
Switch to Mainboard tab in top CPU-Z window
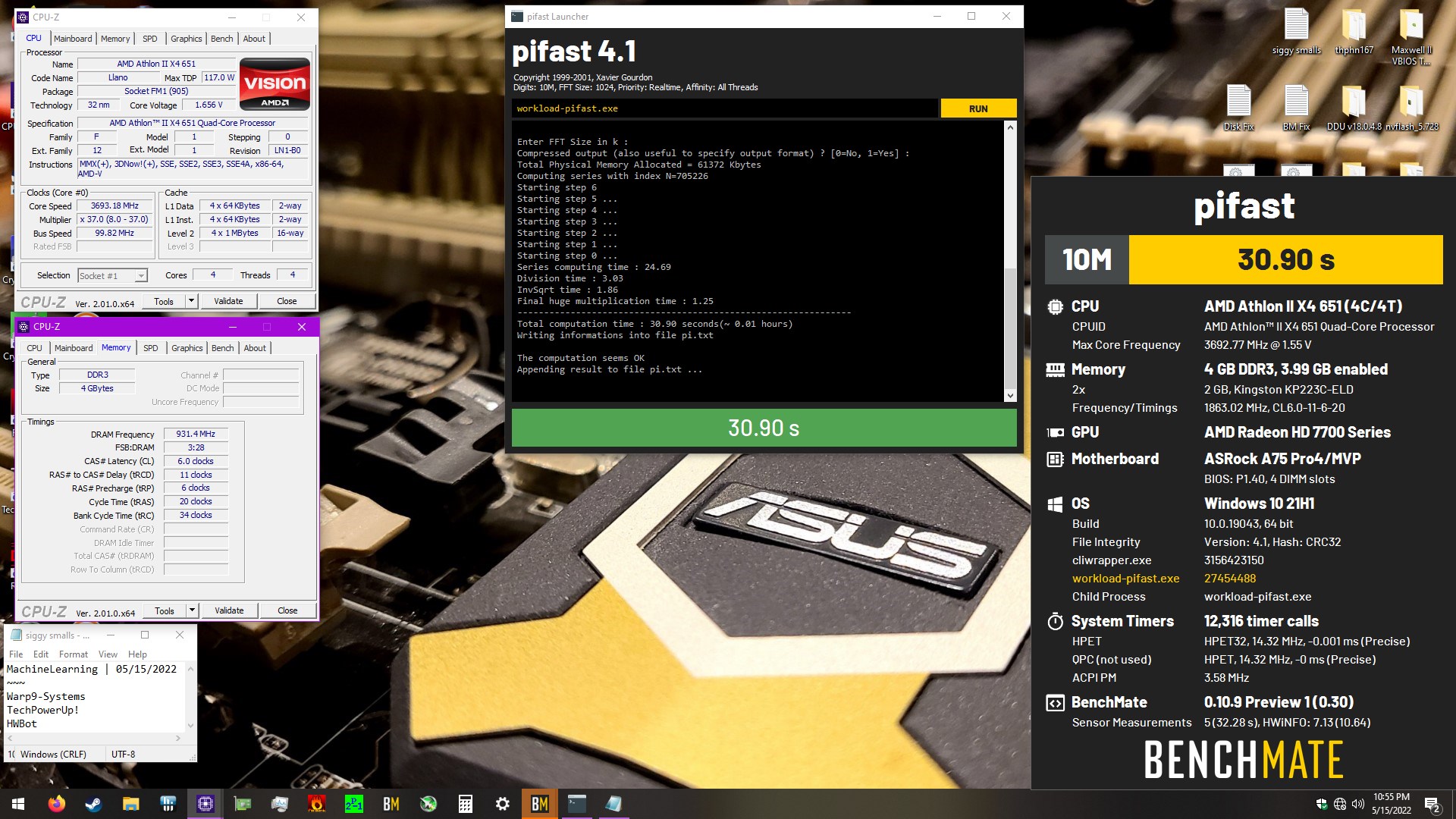(73, 39)
